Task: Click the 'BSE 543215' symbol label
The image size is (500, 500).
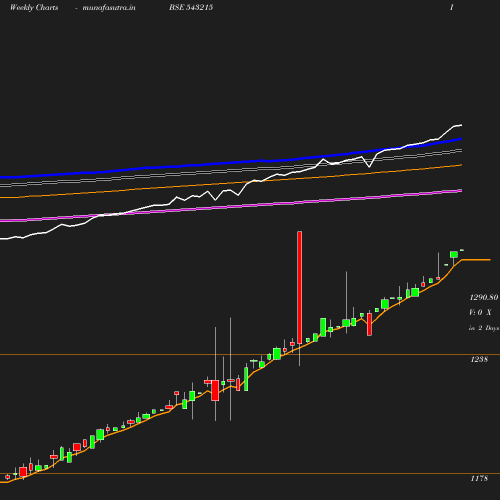Action: coord(191,7)
